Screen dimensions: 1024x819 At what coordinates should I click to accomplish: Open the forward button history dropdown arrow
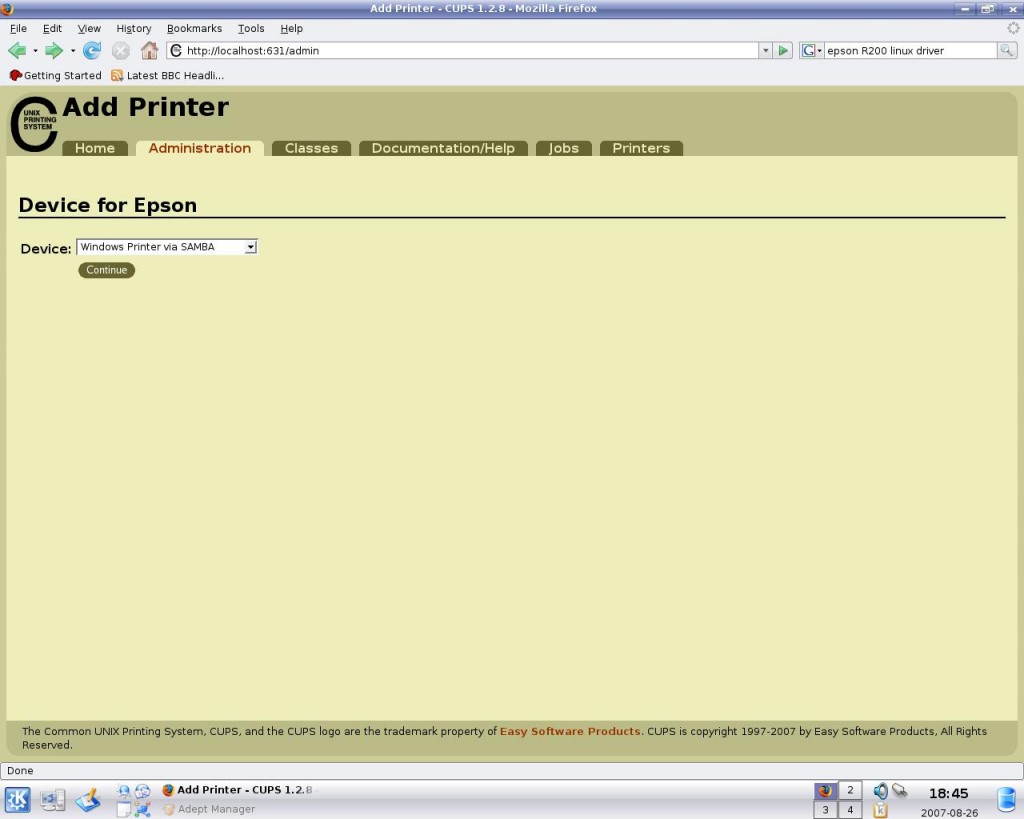coord(72,50)
